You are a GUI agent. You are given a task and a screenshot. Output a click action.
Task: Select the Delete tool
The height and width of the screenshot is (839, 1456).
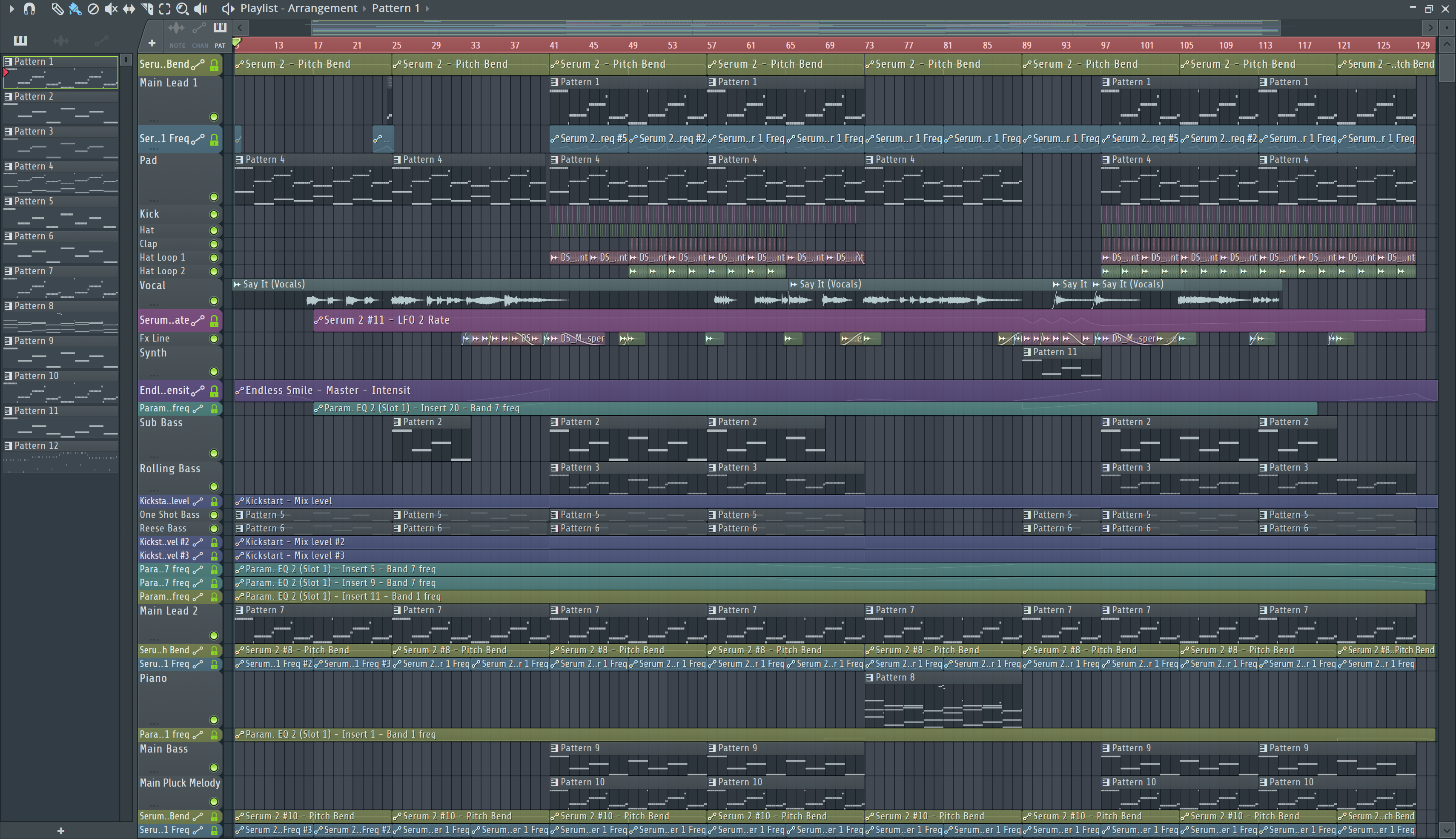coord(93,9)
